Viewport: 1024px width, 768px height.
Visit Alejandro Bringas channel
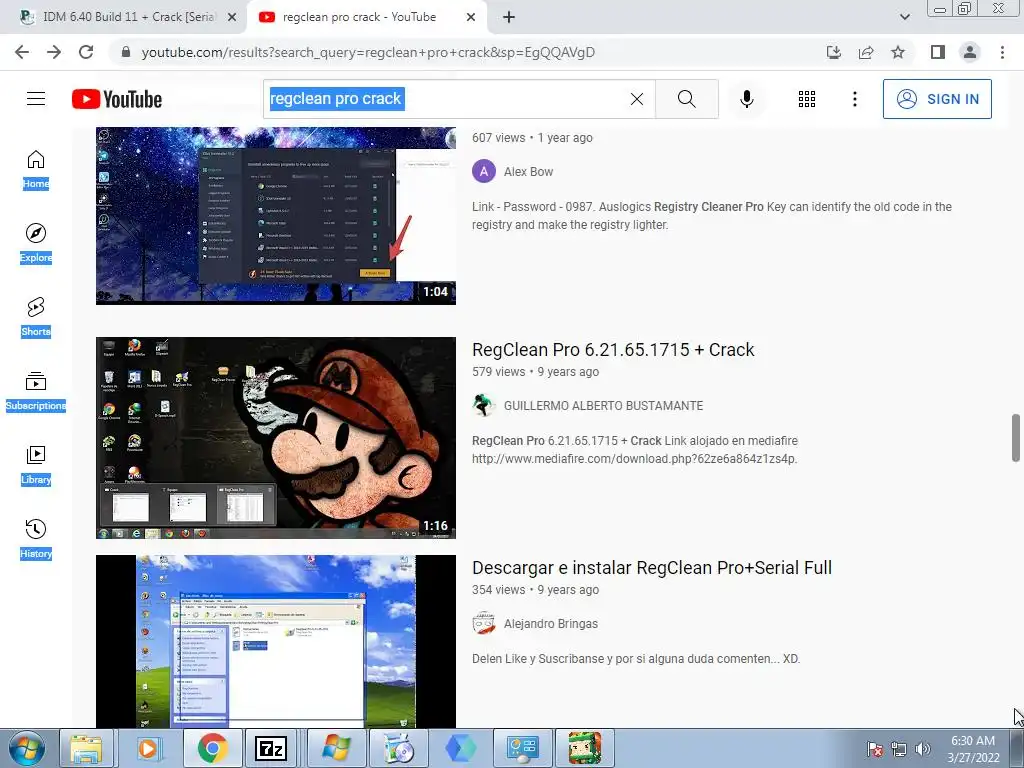point(551,624)
